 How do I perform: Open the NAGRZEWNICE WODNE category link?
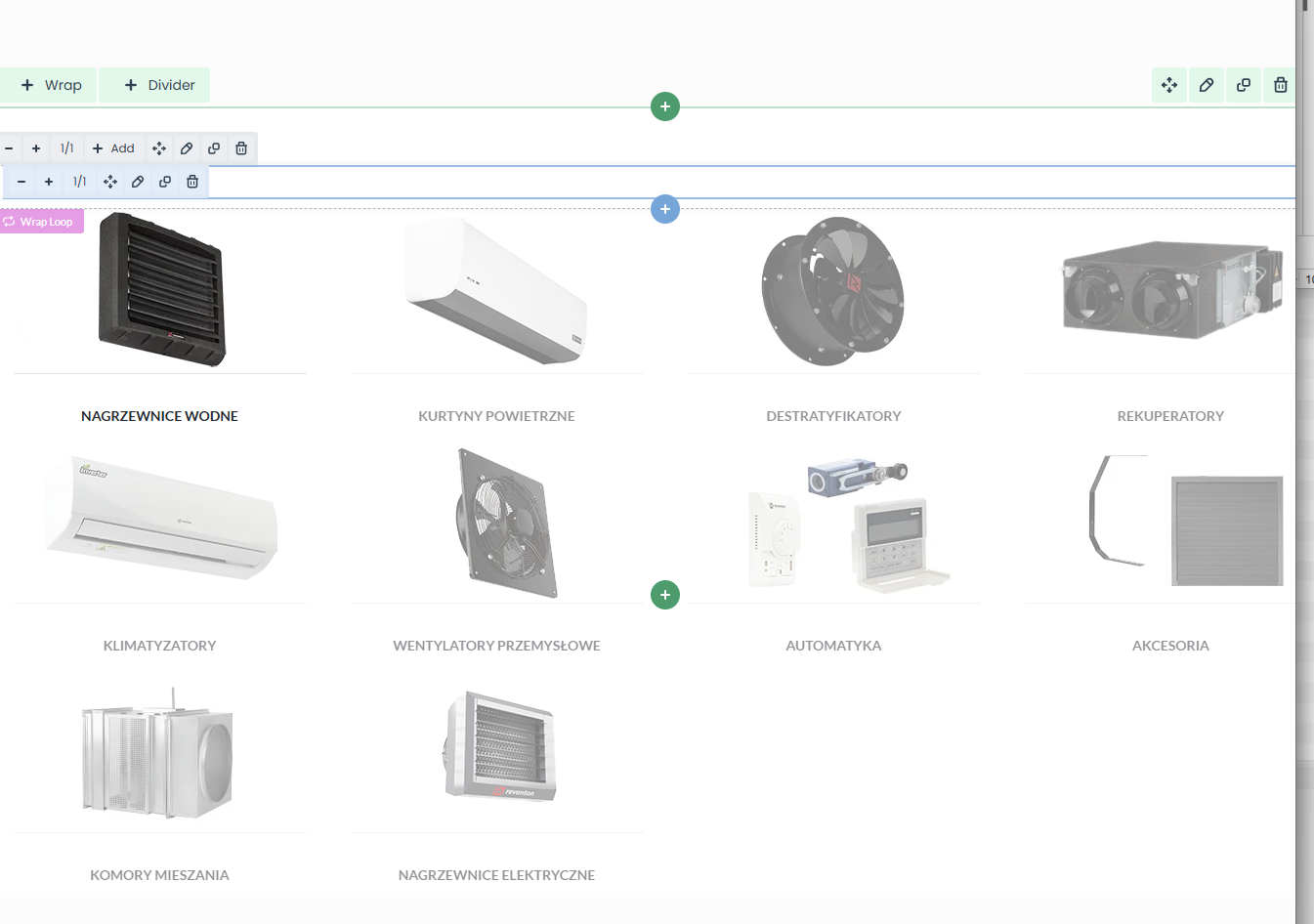pos(159,416)
